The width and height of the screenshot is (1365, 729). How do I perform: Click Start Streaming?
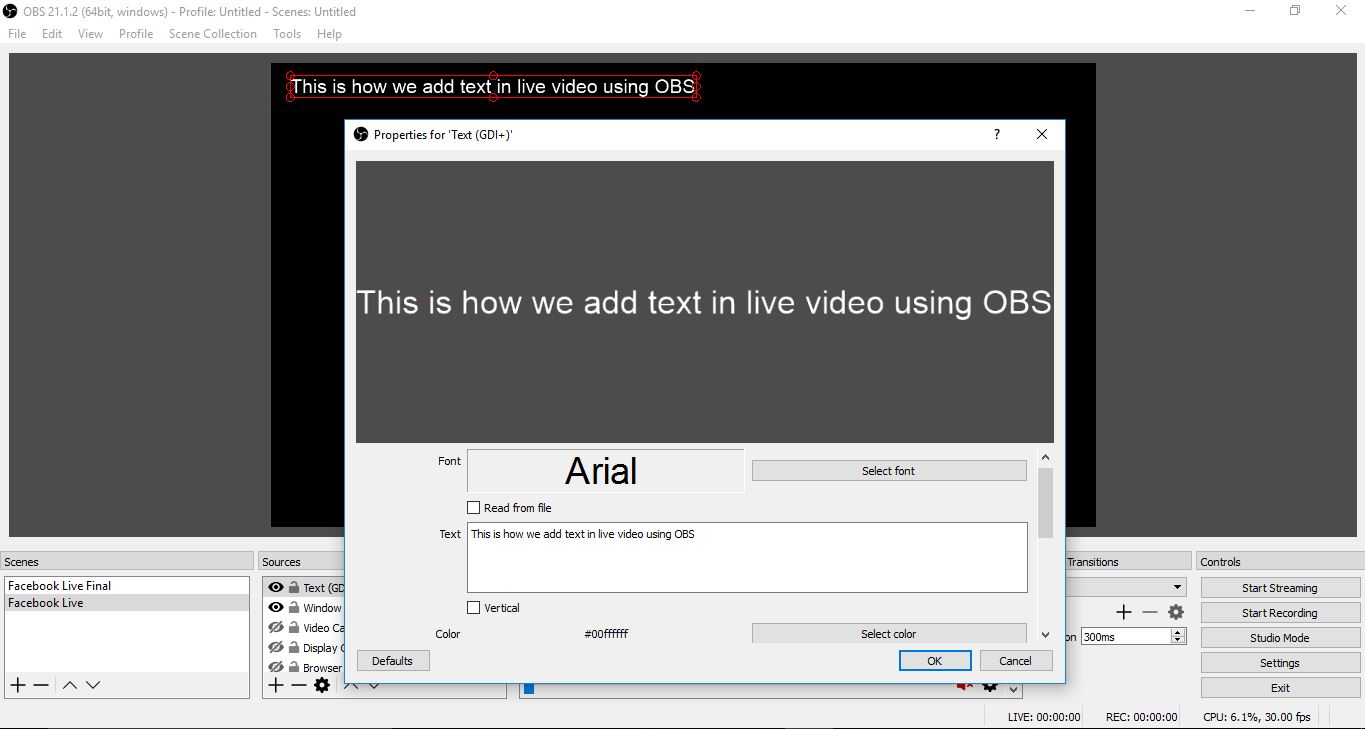1280,588
